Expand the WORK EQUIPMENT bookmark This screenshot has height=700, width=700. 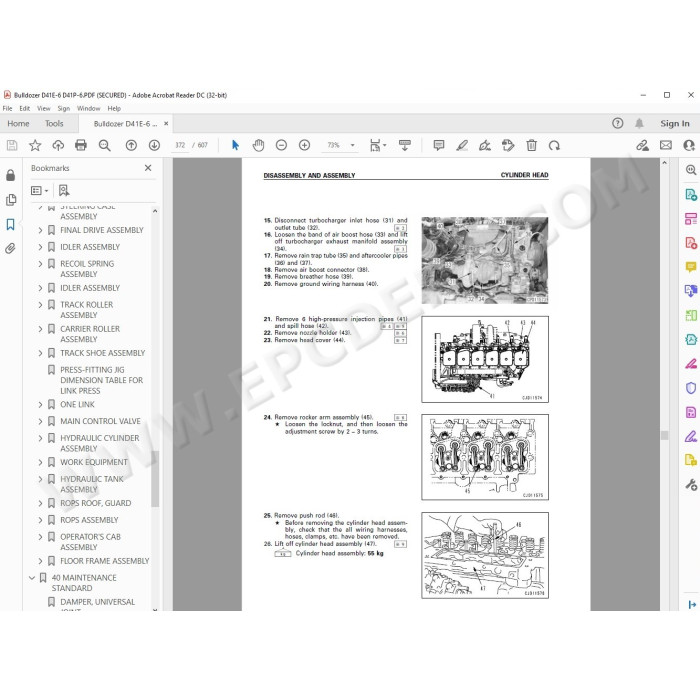[40, 462]
